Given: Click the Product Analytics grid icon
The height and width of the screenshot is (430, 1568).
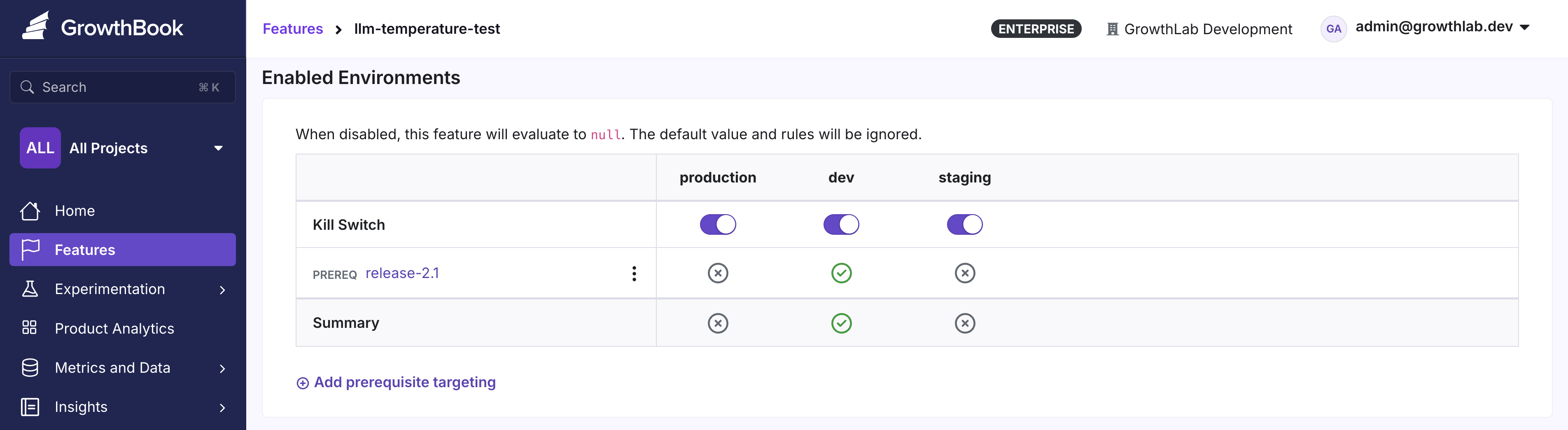Looking at the screenshot, I should (x=29, y=328).
